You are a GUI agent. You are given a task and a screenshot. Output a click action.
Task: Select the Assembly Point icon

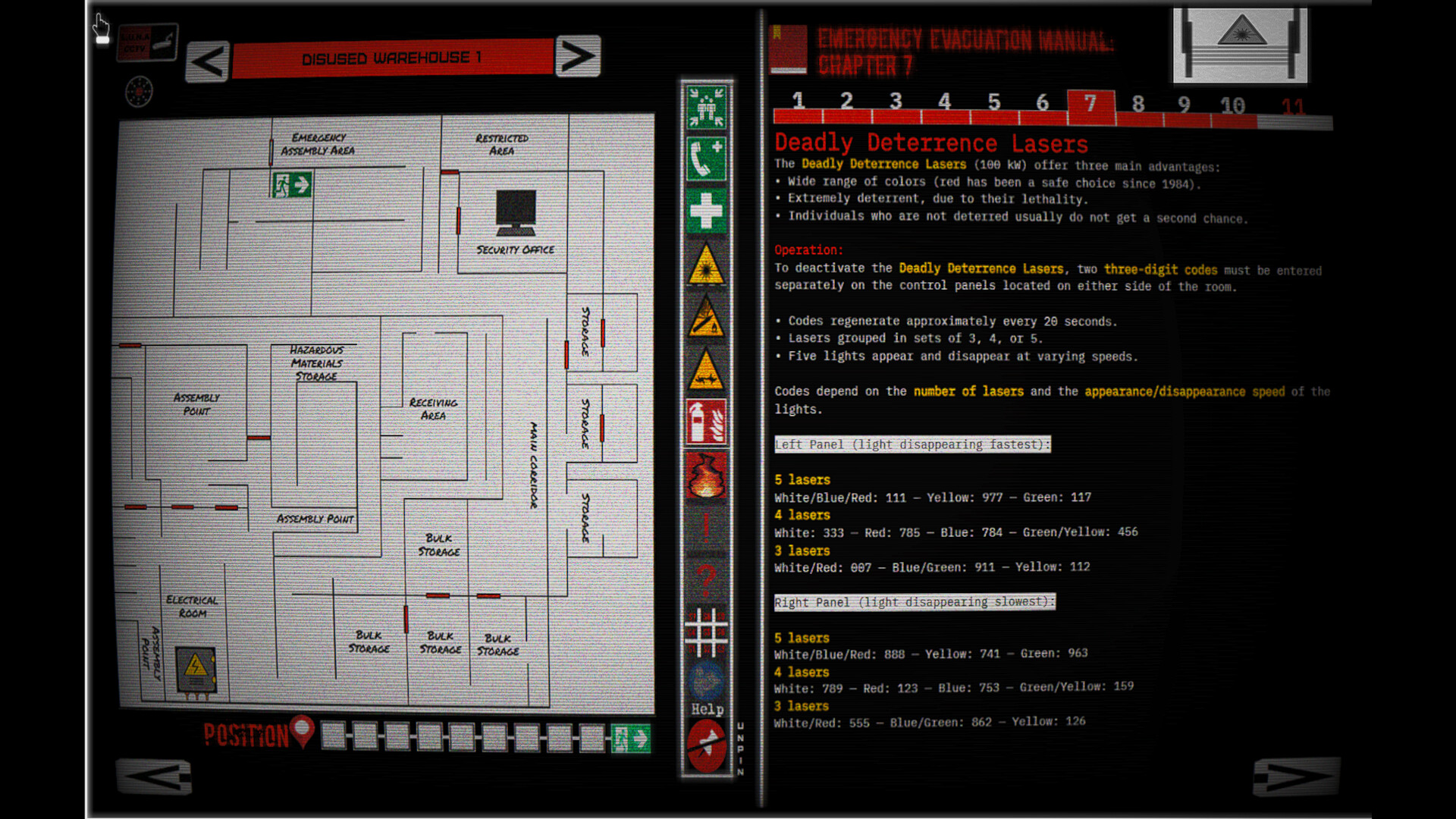706,106
